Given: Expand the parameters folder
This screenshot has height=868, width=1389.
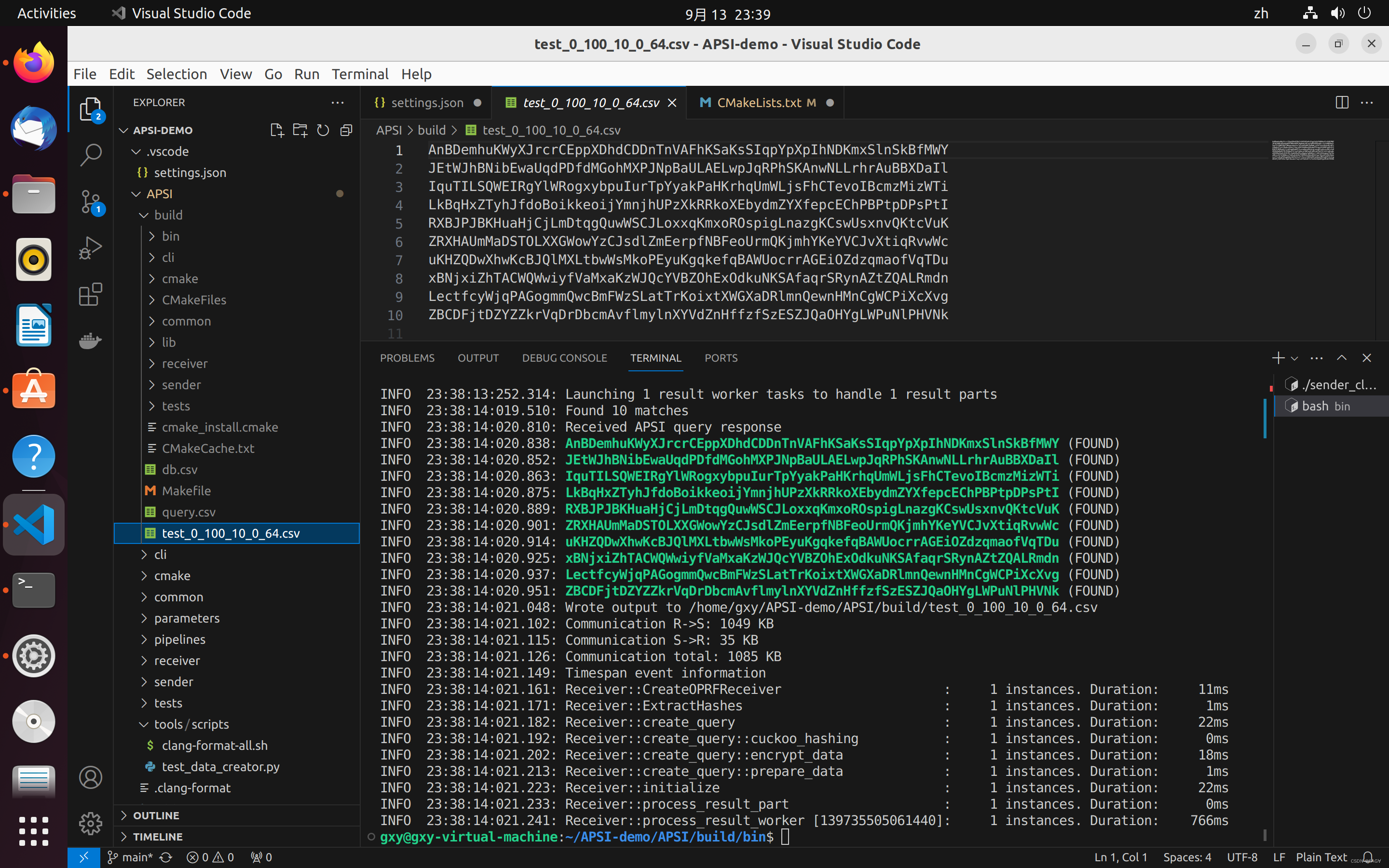Looking at the screenshot, I should (187, 618).
